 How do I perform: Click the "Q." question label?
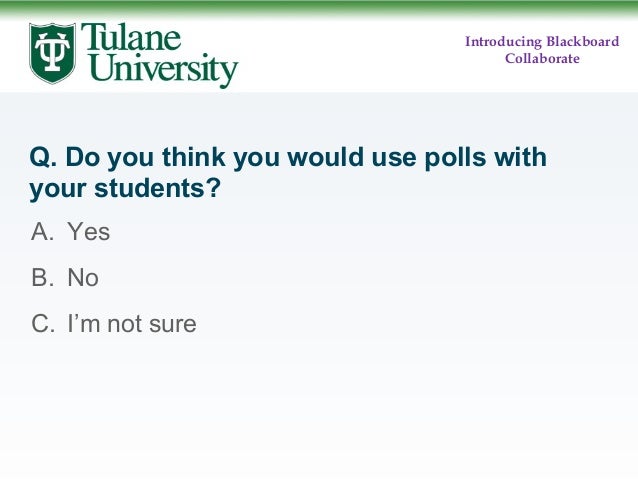(43, 157)
